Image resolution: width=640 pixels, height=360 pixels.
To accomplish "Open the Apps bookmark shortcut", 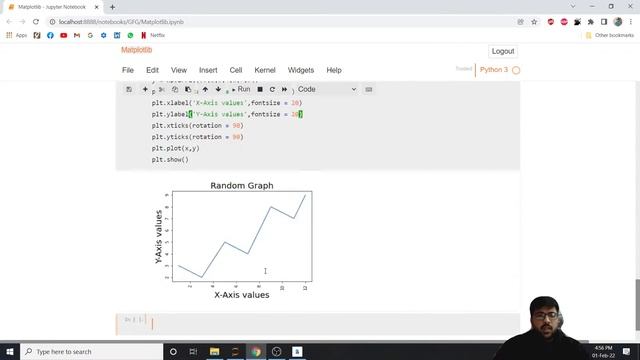I will (x=16, y=36).
